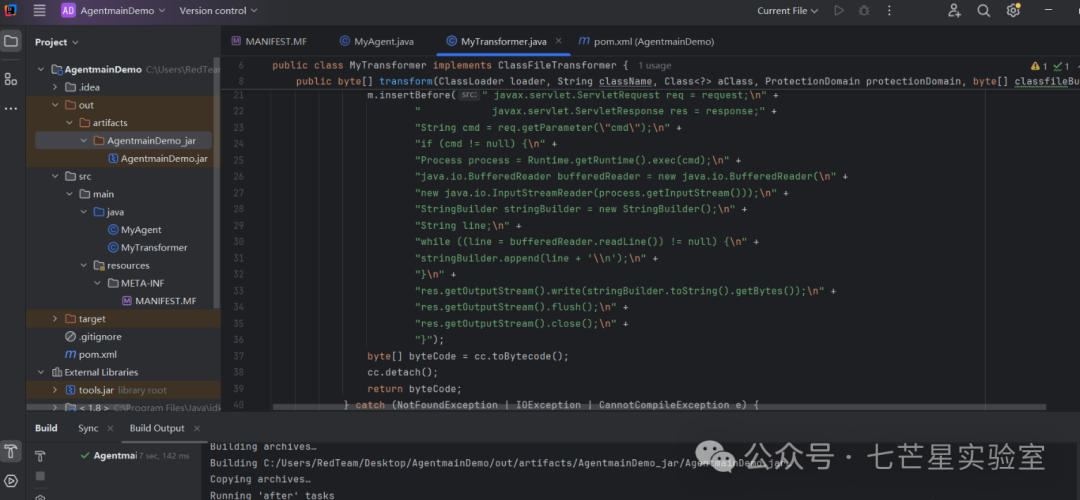The image size is (1080, 500).
Task: Collapse the out folder
Action: pos(55,105)
